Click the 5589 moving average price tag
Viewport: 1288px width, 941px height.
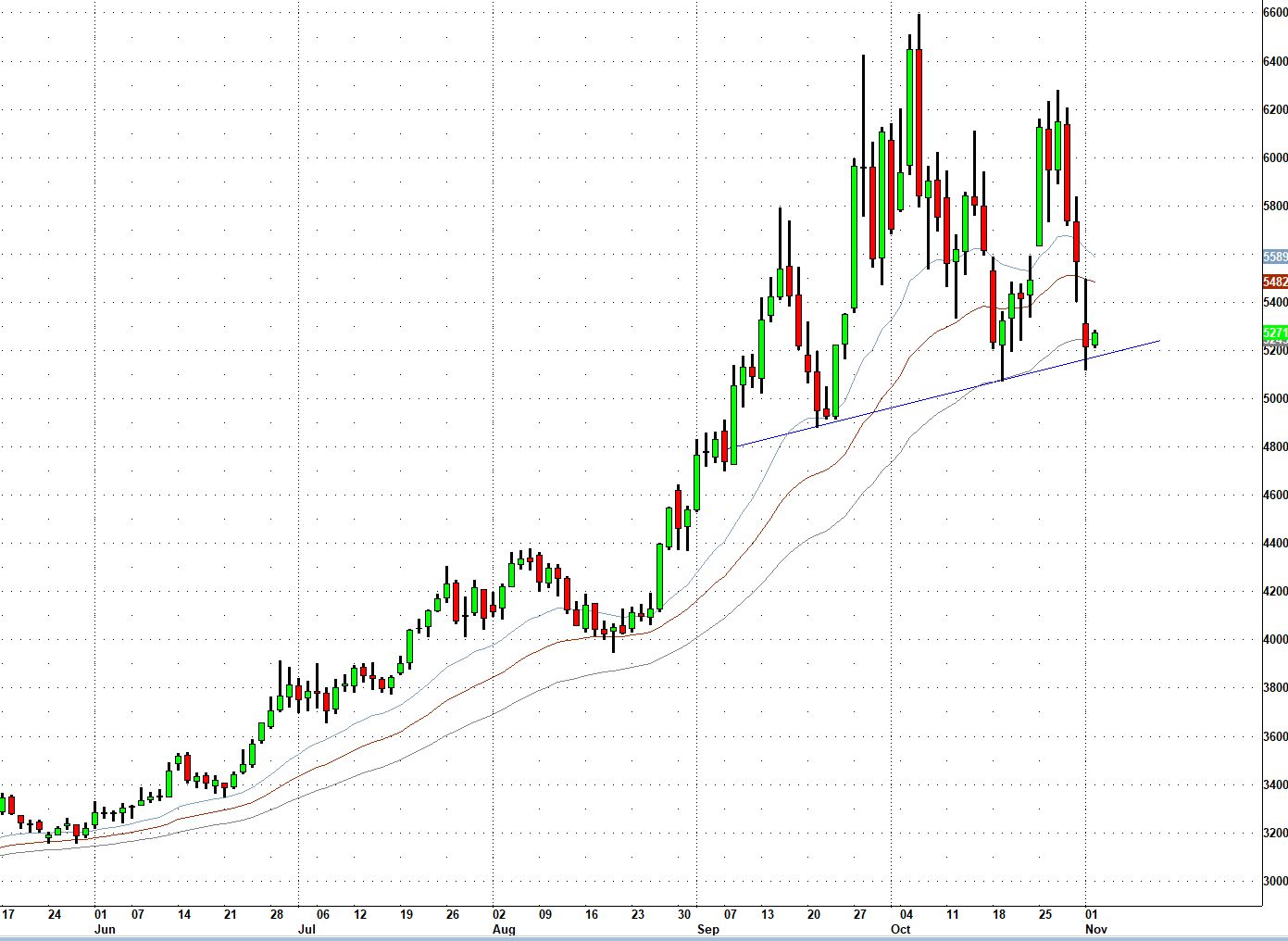1275,257
